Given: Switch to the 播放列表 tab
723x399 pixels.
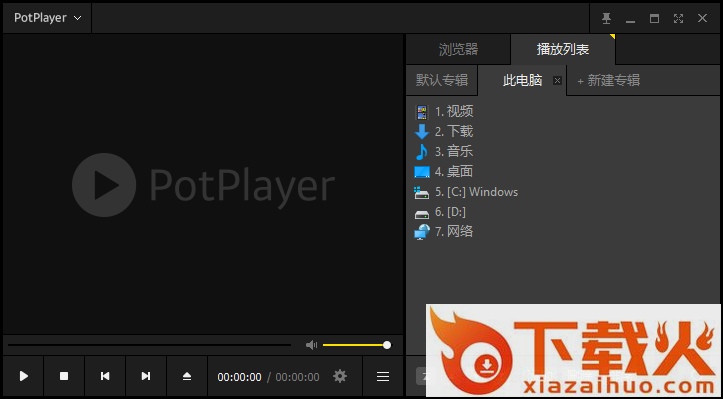Looking at the screenshot, I should pos(563,49).
